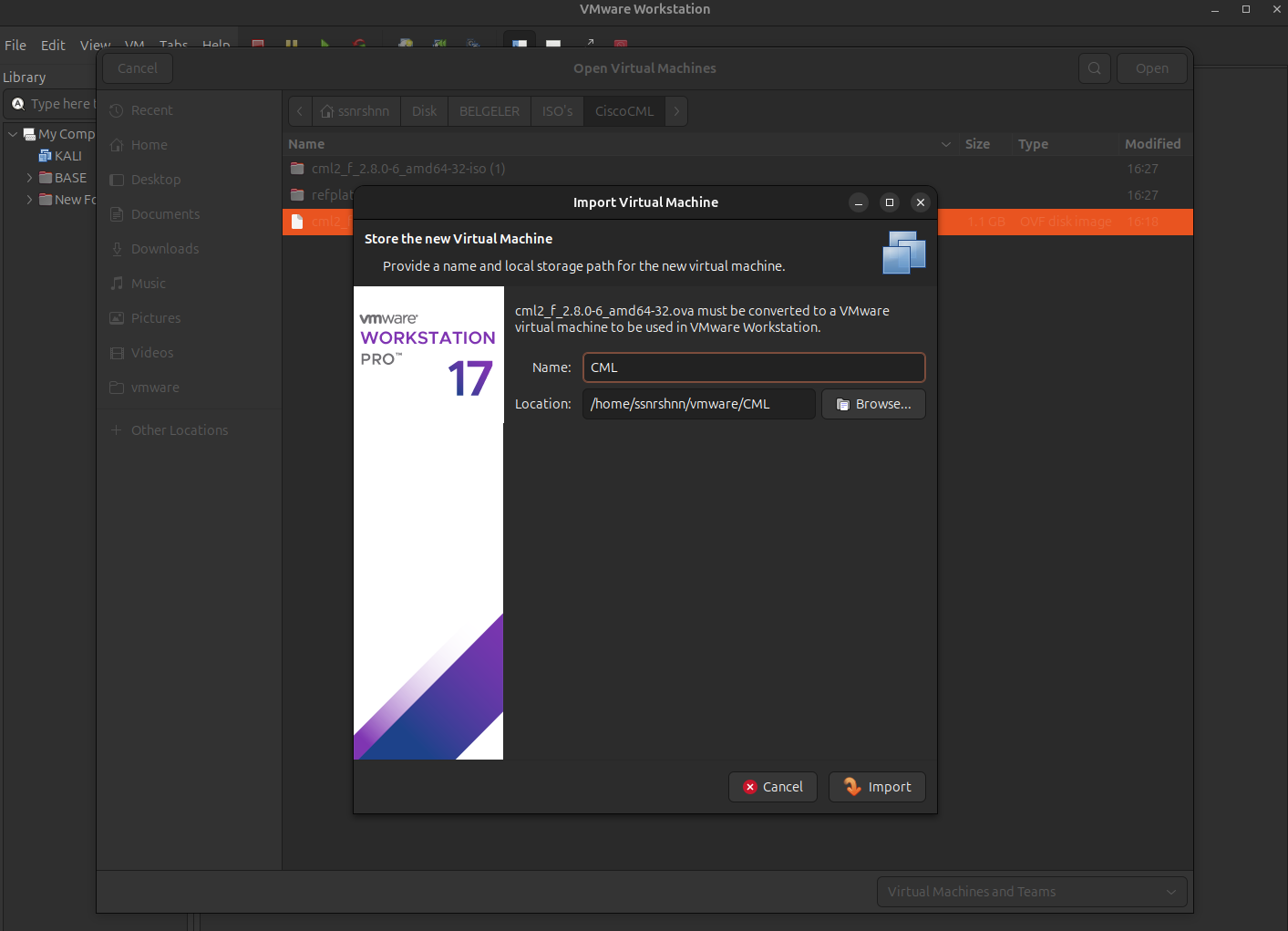Image resolution: width=1288 pixels, height=931 pixels.
Task: Expand the BASE folder in library
Action: pos(29,178)
